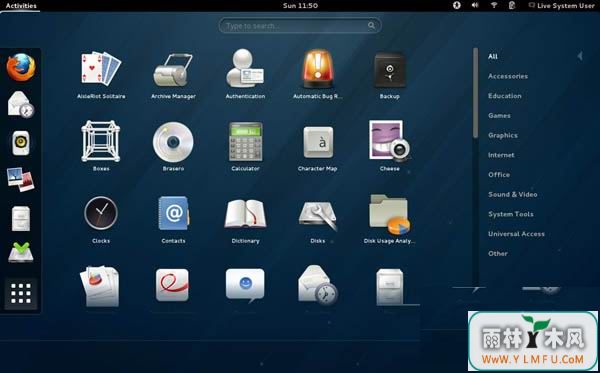This screenshot has height=373, width=600.
Task: Open the file cabinet app in bottom grid row
Action: point(390,287)
